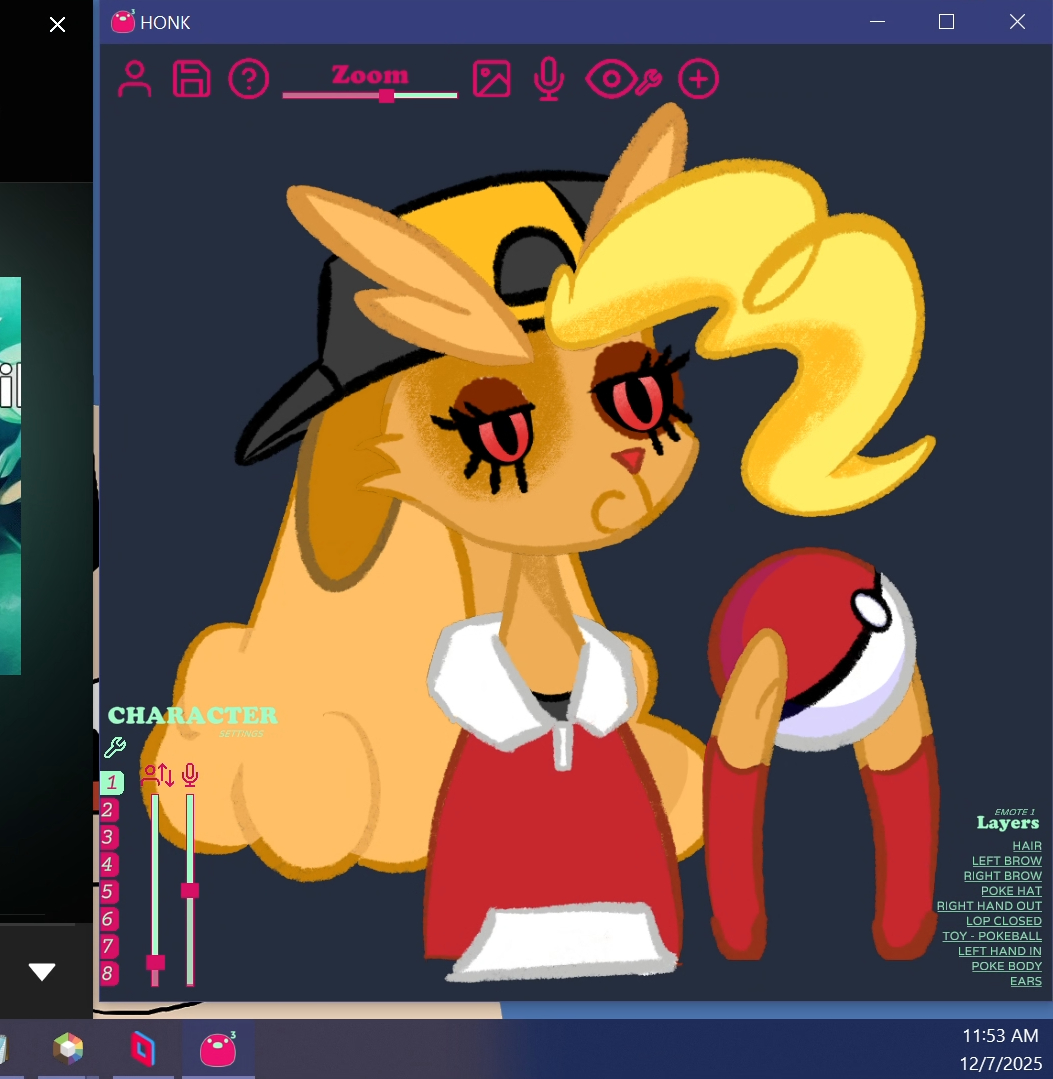
Task: Toggle the mic icon above the slider
Action: point(190,775)
